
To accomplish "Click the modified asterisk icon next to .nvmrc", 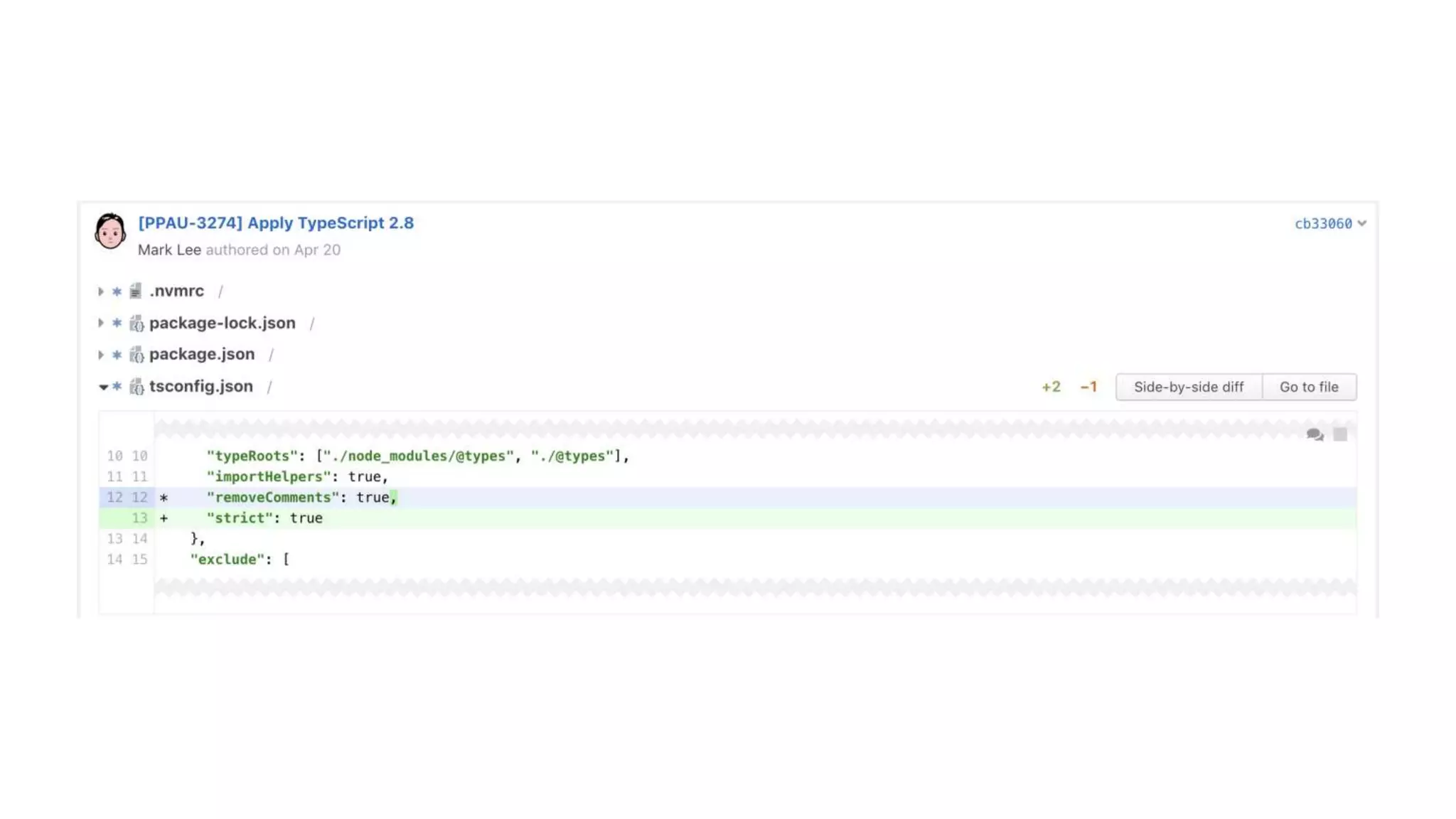I will coord(117,291).
